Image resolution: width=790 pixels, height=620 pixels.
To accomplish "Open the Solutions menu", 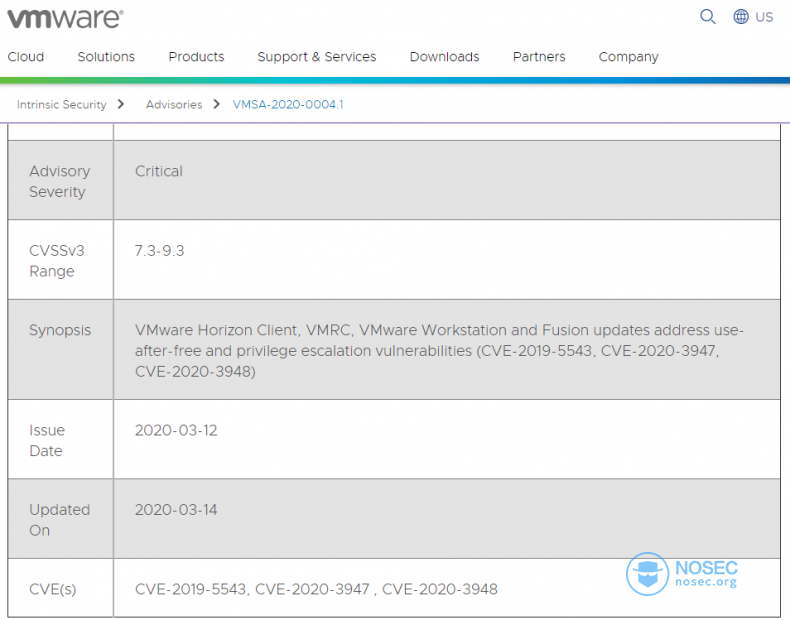I will (x=106, y=56).
